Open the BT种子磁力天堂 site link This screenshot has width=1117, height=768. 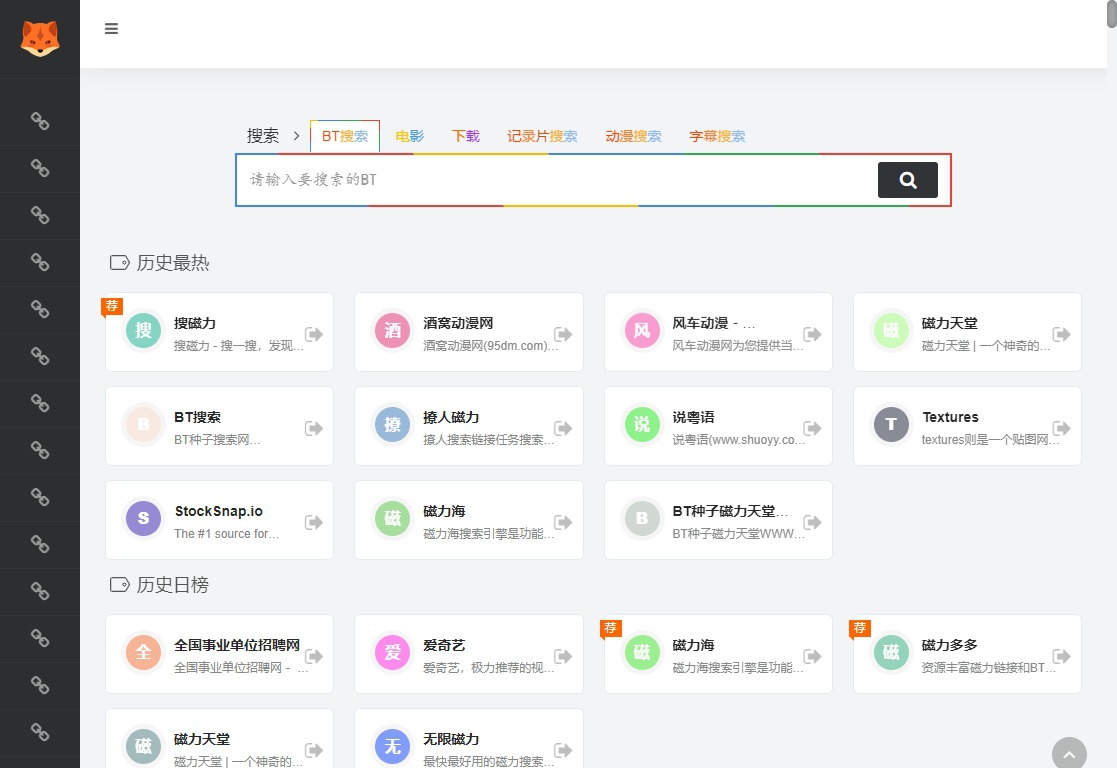(x=730, y=512)
